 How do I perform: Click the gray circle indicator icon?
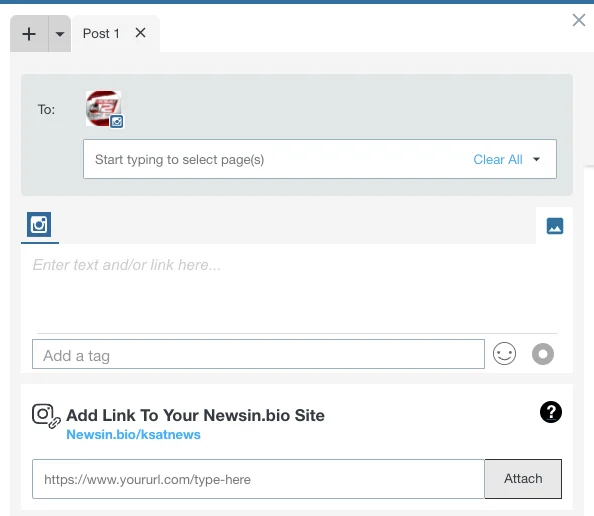(543, 354)
